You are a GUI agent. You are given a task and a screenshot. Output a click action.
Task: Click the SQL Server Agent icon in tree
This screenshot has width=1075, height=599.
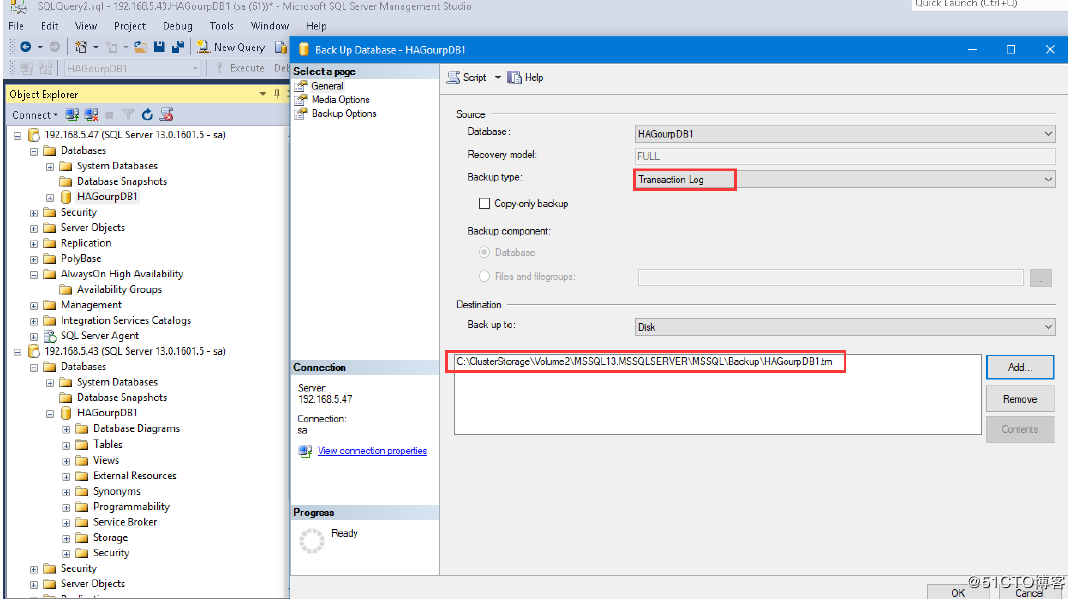coord(50,336)
